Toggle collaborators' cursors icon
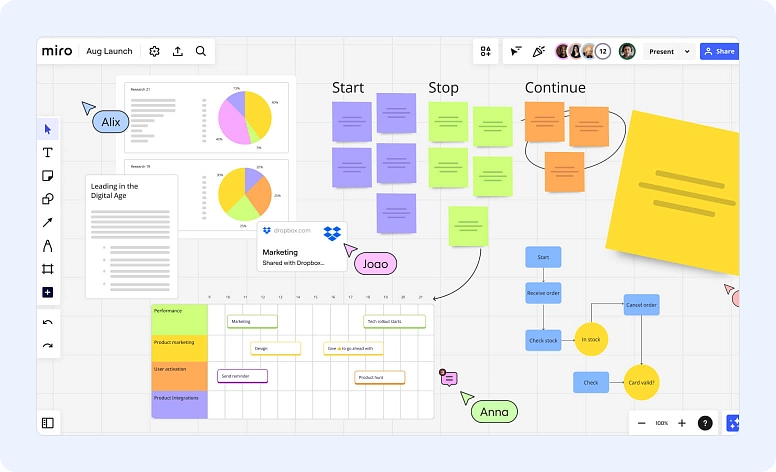Viewport: 776px width, 472px height. [x=516, y=51]
